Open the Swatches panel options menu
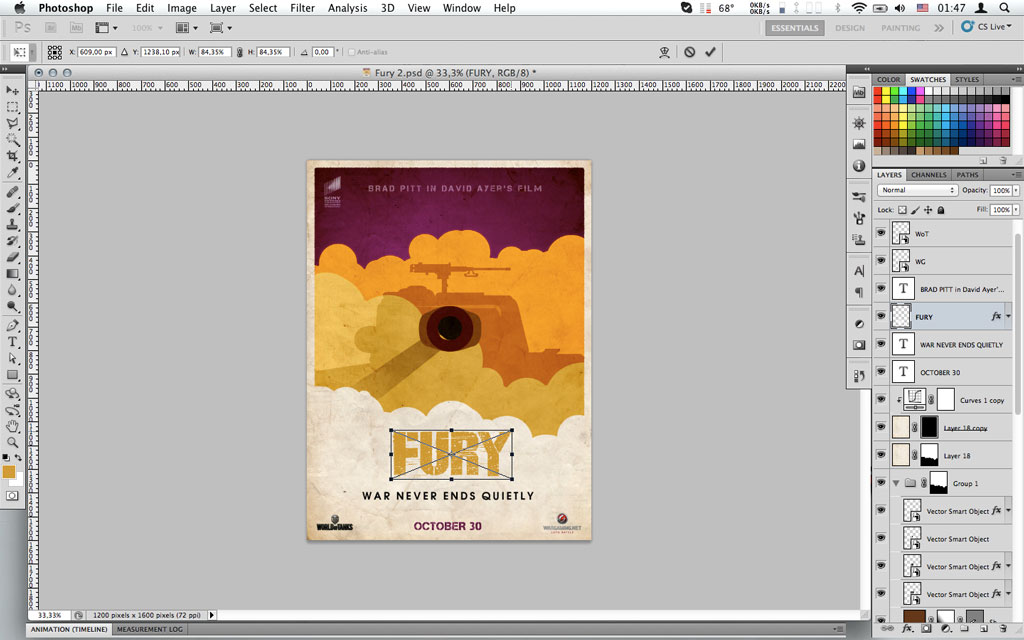 click(1016, 79)
